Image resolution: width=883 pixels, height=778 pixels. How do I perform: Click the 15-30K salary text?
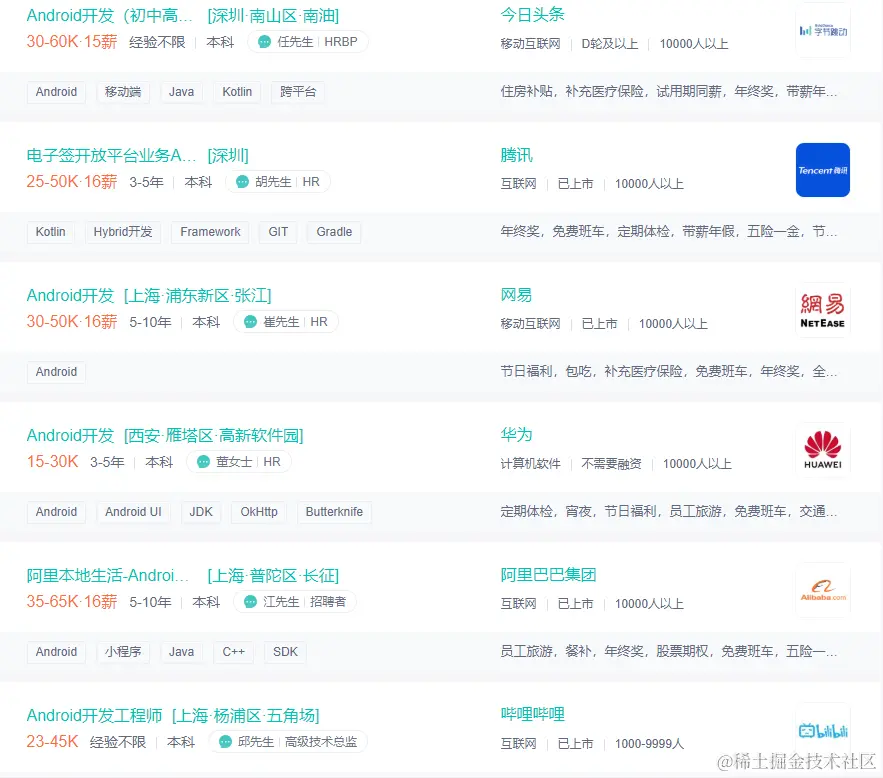tap(52, 462)
